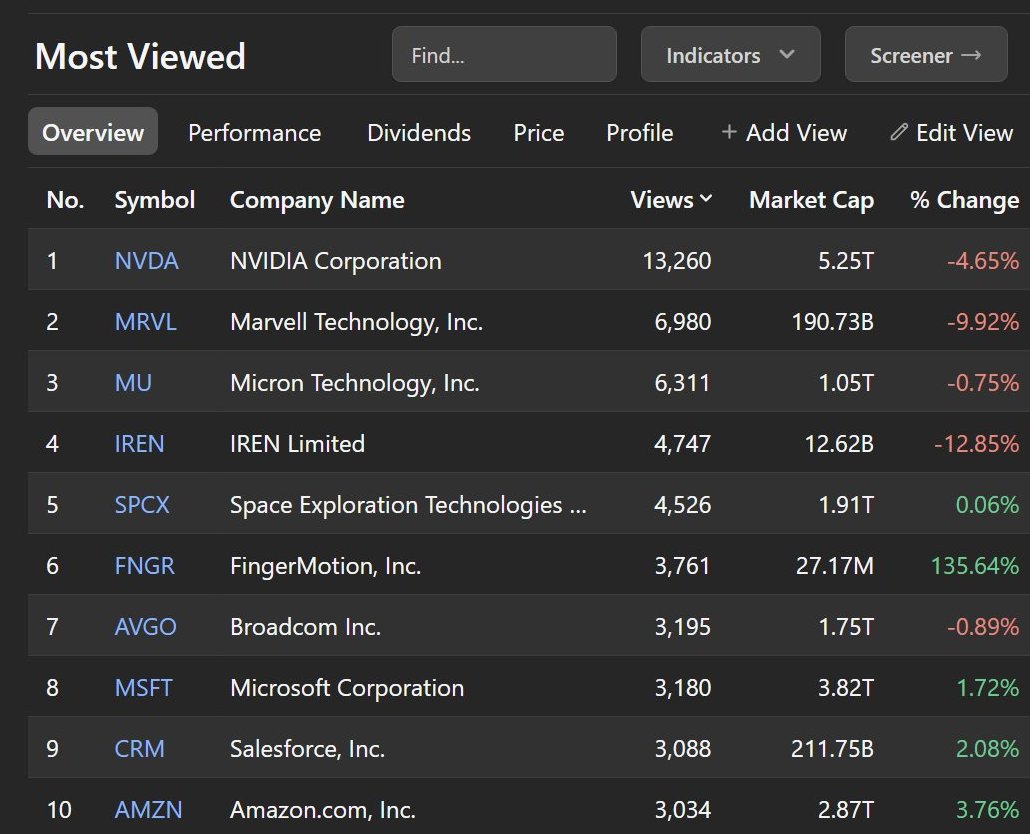
Task: Click Marvell Technology, Inc. company name
Action: coord(357,322)
